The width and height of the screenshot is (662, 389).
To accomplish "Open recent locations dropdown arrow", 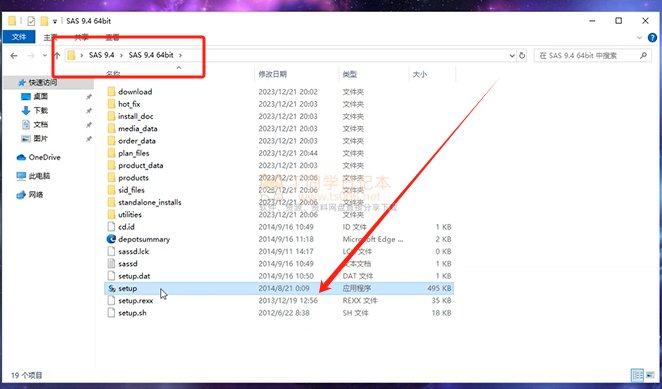I will (x=45, y=55).
